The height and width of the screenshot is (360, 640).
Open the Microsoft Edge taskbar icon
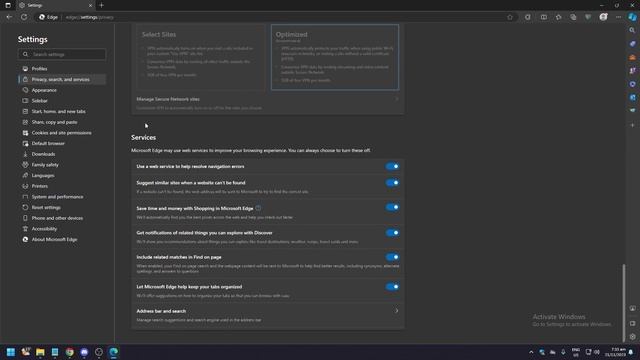[x=113, y=352]
